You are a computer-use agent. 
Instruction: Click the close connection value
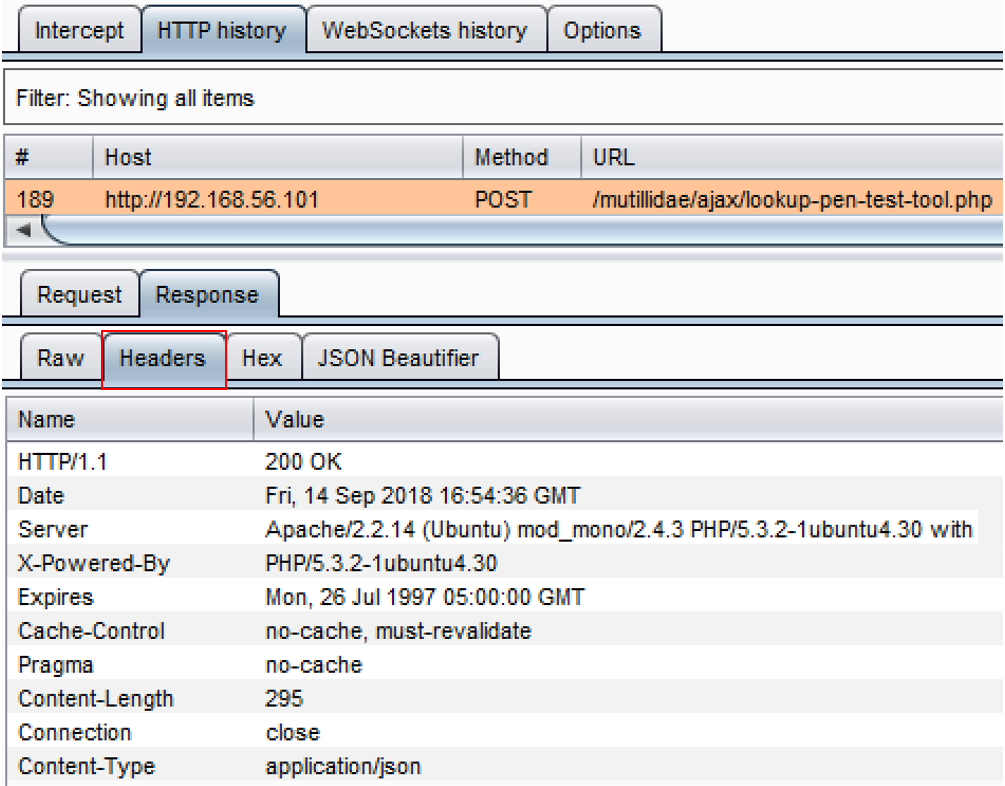(x=292, y=732)
